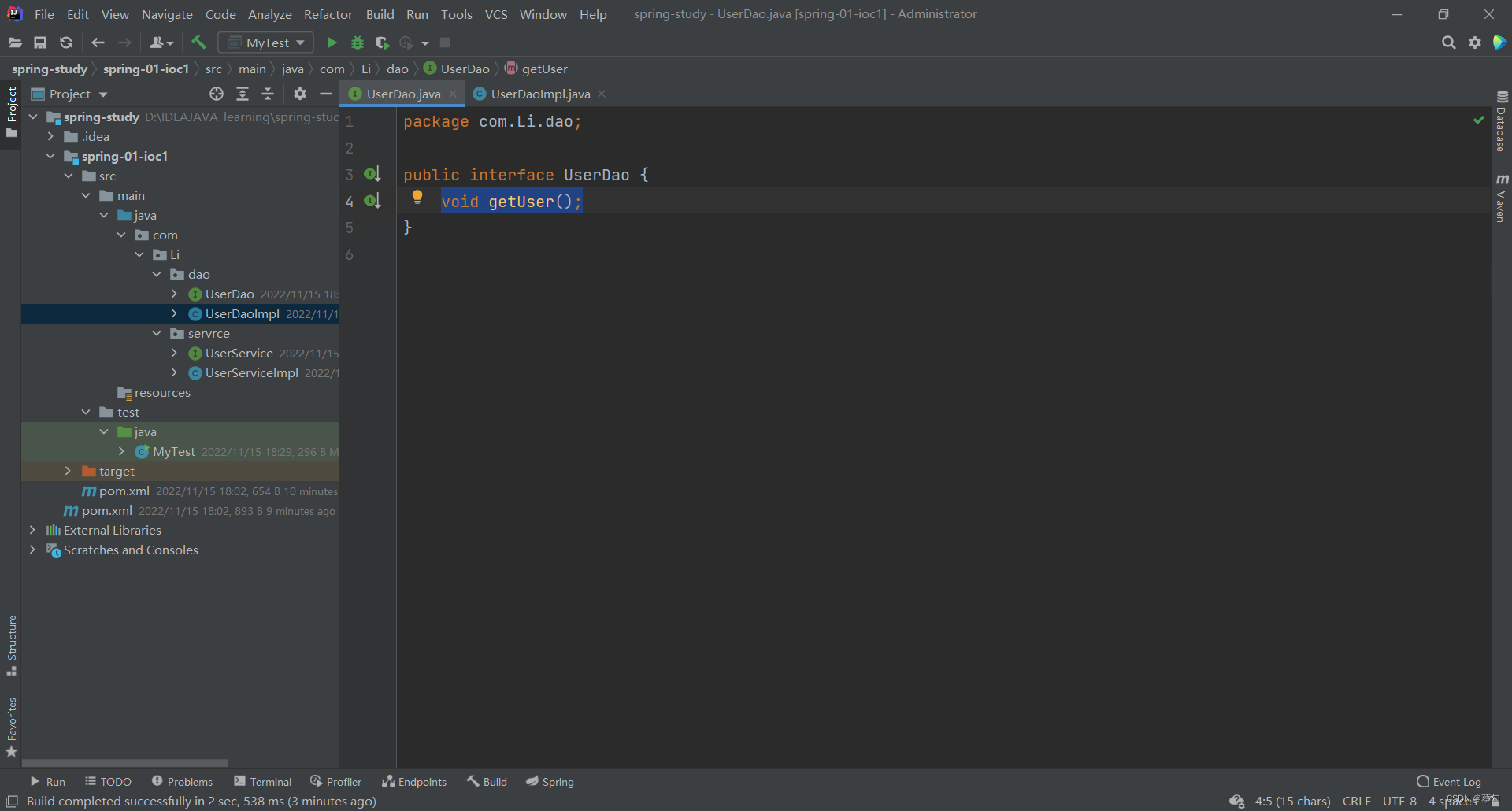1512x811 pixels.
Task: Click Collapse All in Project panel
Action: tap(268, 94)
